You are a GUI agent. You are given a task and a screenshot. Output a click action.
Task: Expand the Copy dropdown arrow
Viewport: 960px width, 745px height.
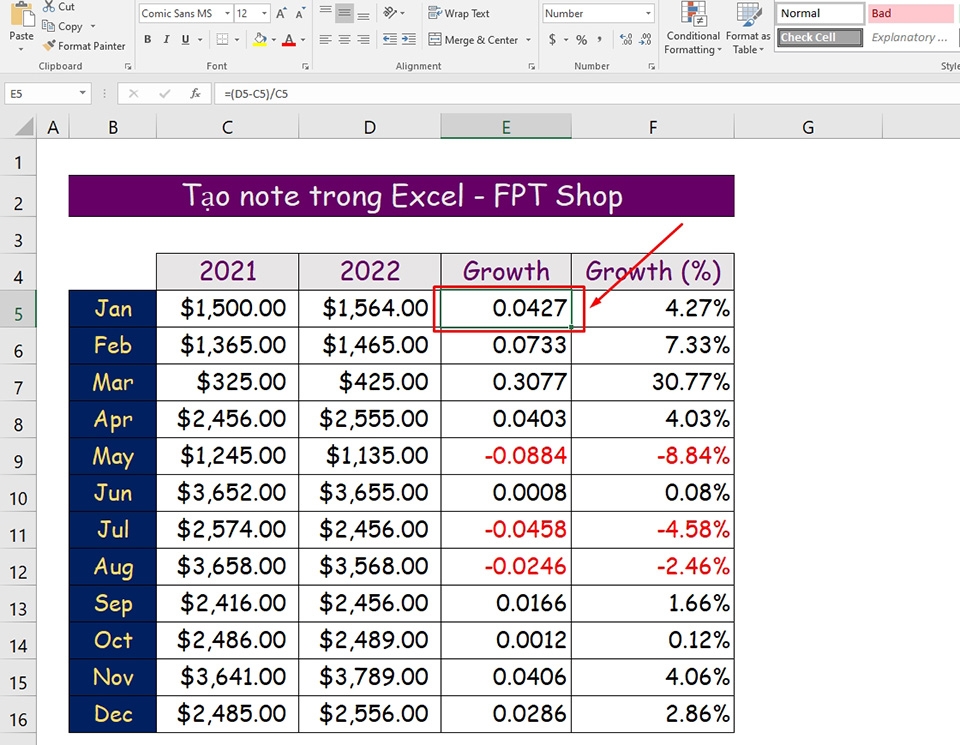coord(93,26)
